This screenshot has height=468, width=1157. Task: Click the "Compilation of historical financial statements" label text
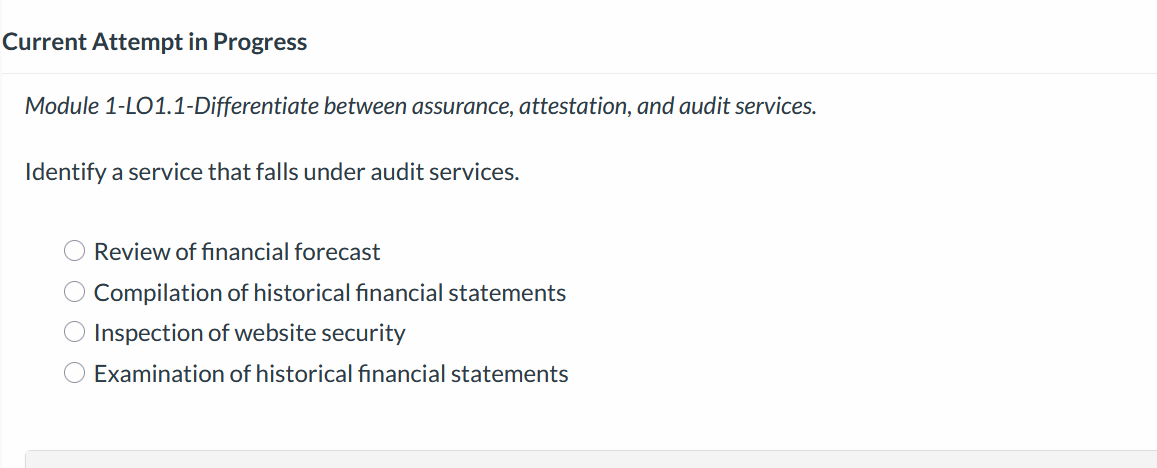coord(330,293)
